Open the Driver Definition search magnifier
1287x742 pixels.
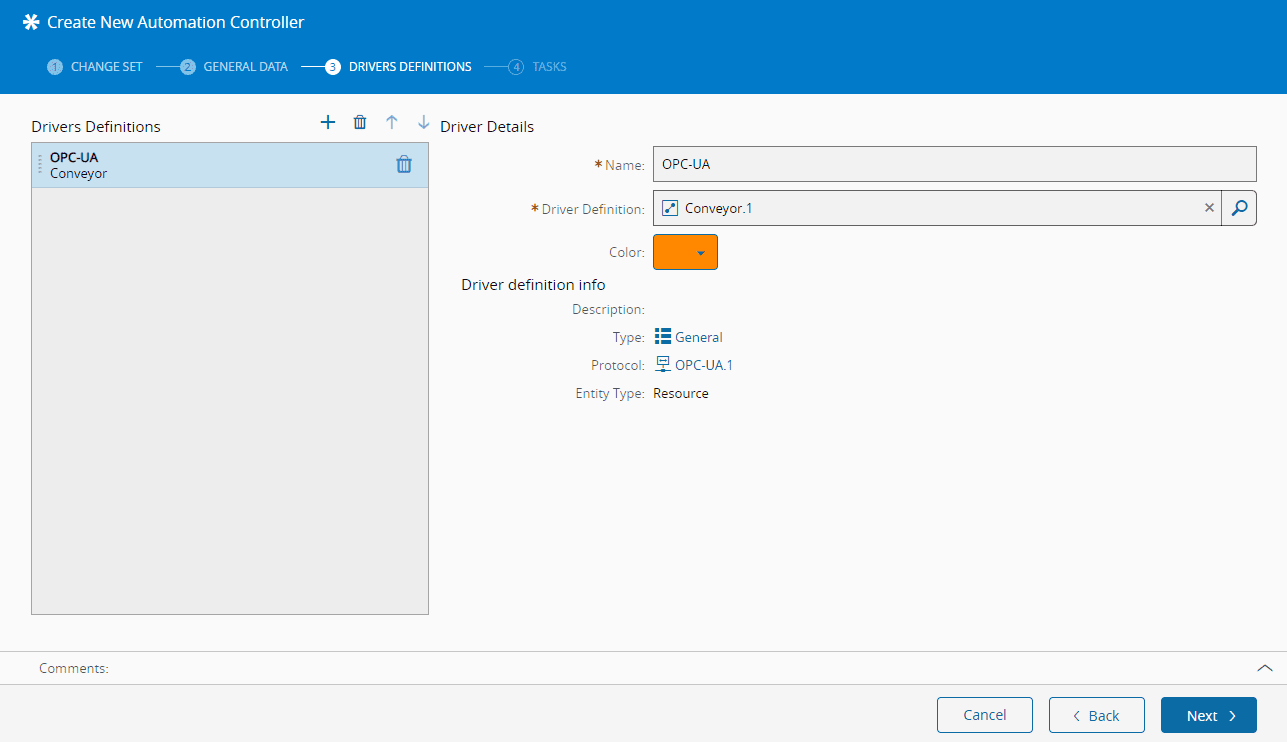[x=1239, y=208]
